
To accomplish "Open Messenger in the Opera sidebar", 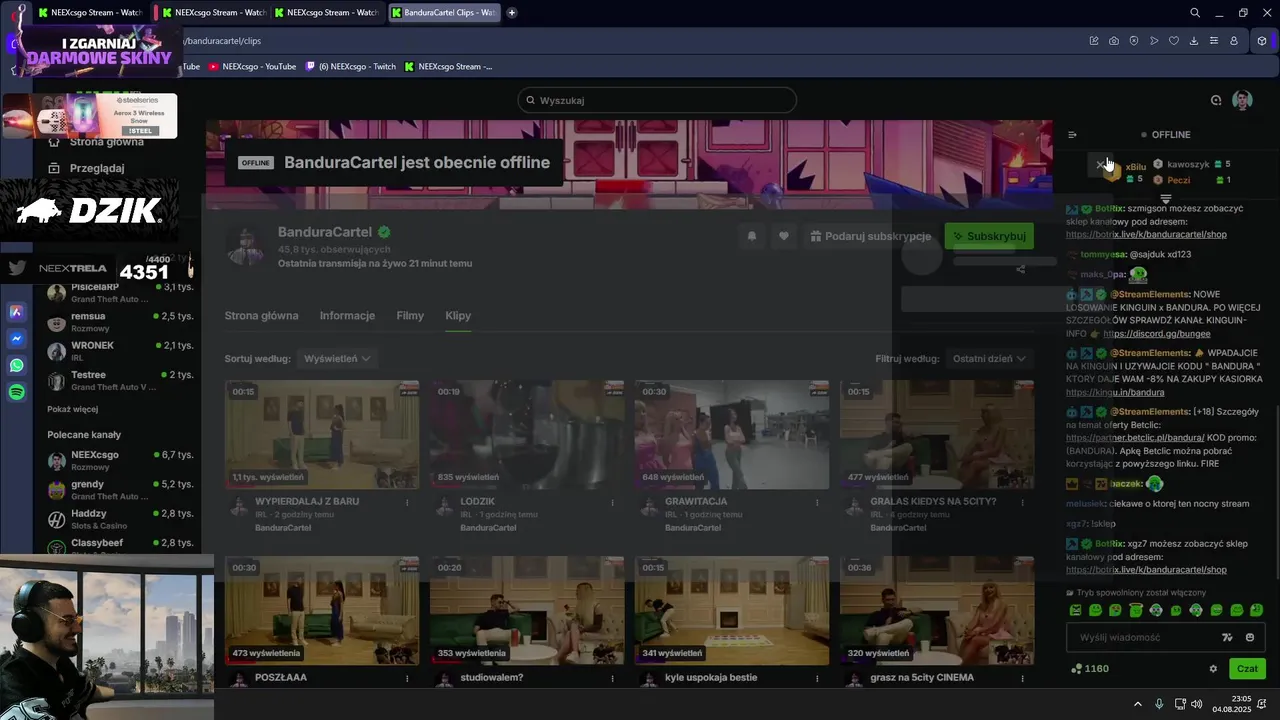I will tap(17, 339).
